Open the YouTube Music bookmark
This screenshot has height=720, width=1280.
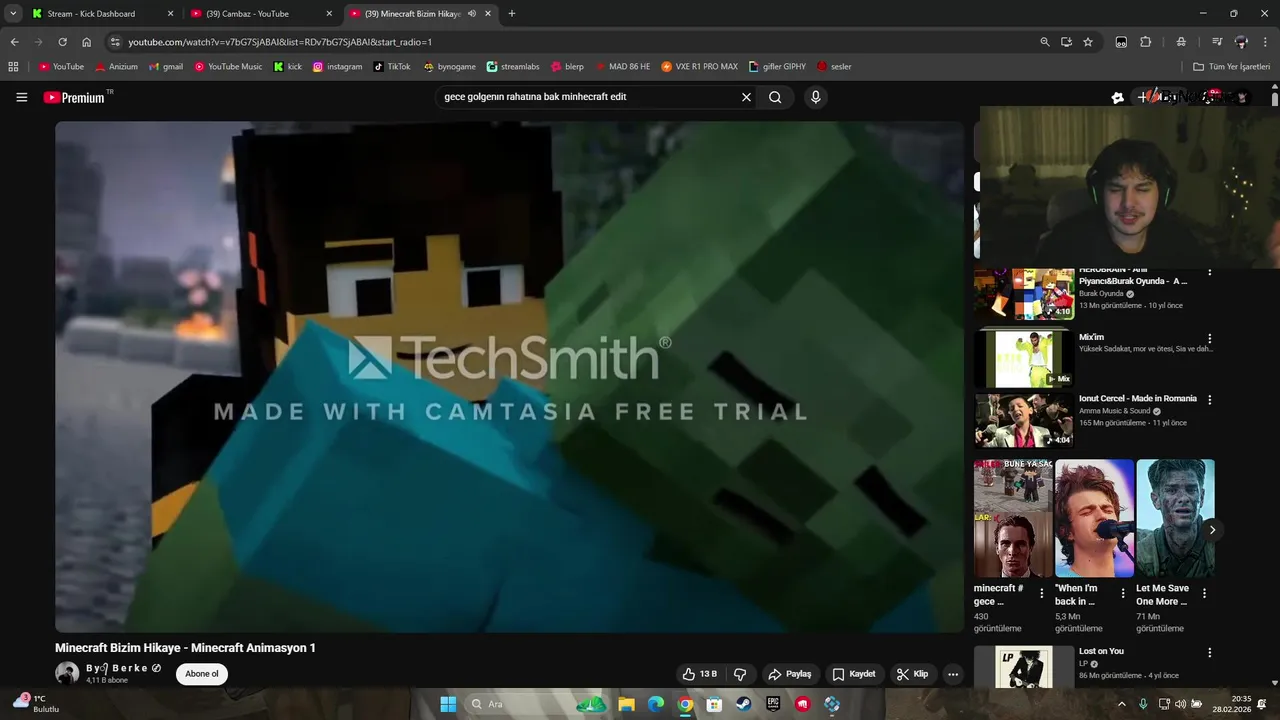[x=228, y=67]
